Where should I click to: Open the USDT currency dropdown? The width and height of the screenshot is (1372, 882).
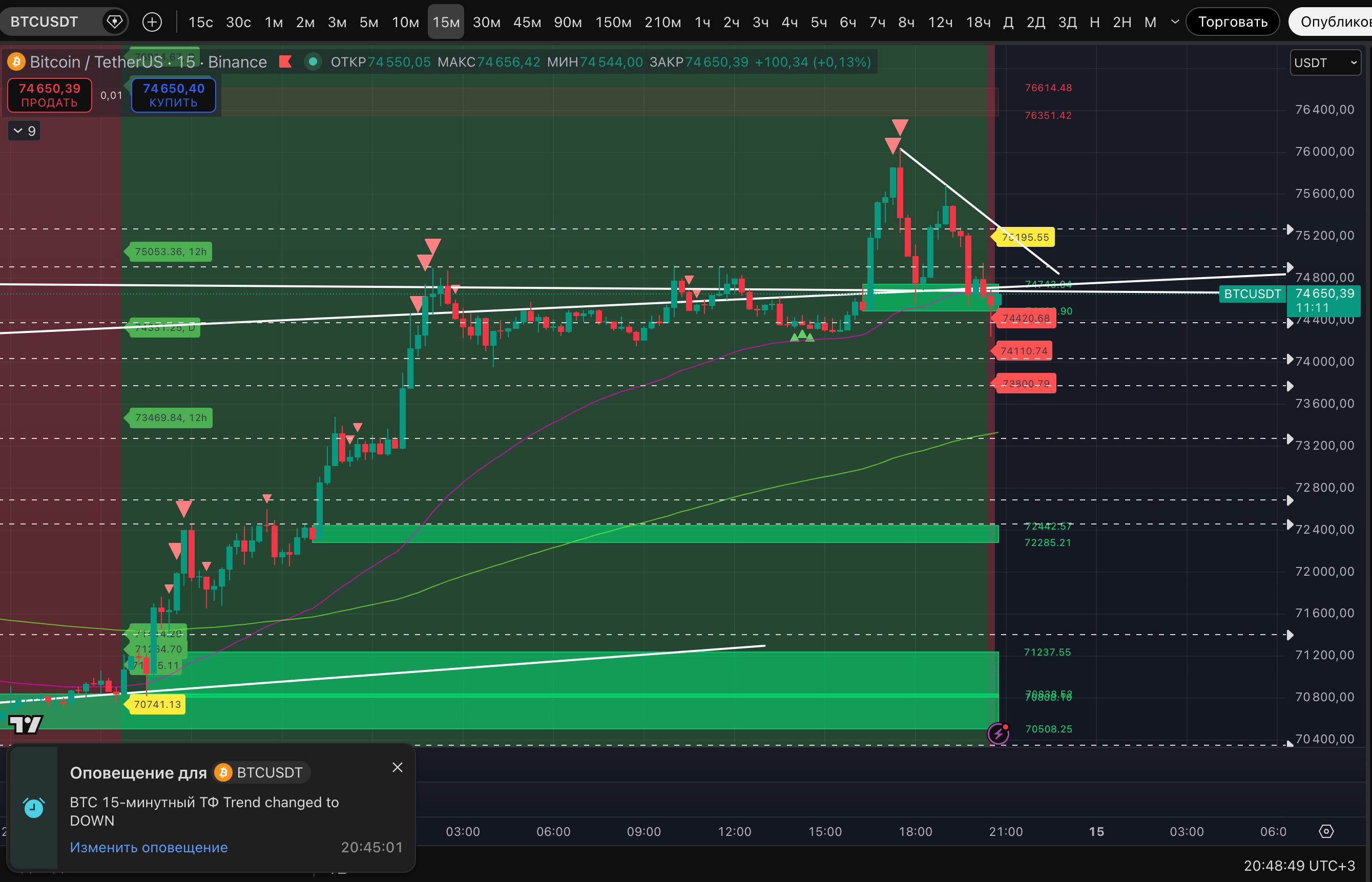[1325, 62]
